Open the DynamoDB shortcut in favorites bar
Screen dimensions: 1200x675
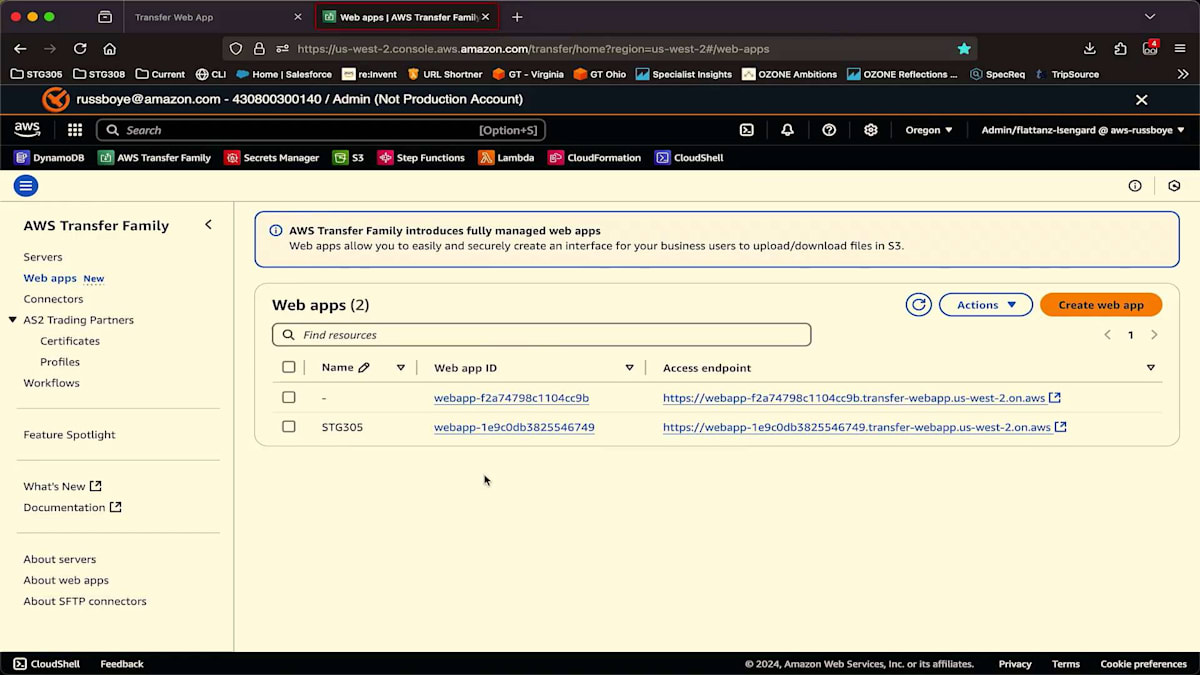point(49,158)
